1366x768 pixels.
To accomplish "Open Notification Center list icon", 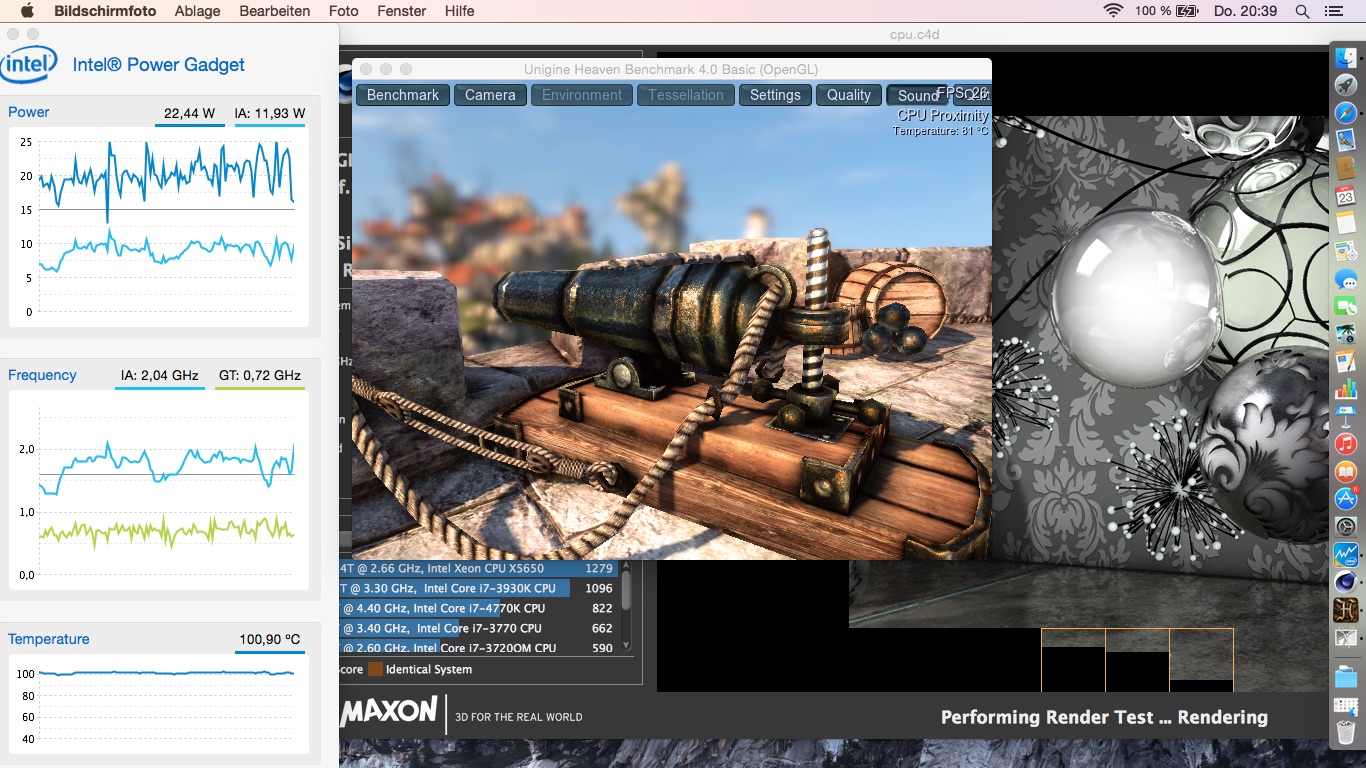I will pyautogui.click(x=1334, y=11).
